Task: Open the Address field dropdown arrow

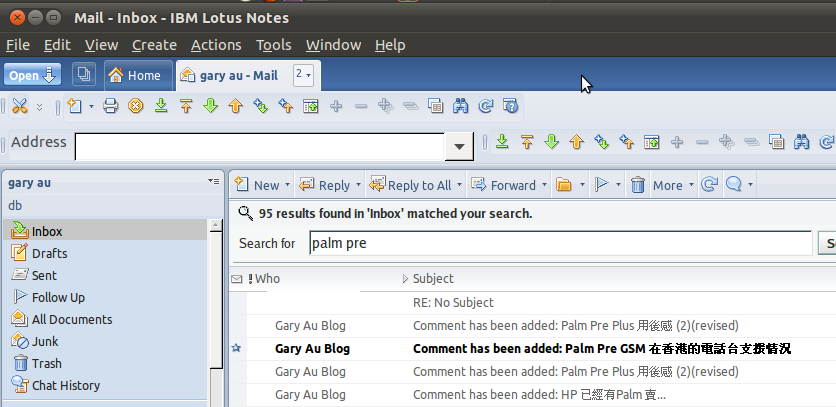Action: tap(459, 147)
